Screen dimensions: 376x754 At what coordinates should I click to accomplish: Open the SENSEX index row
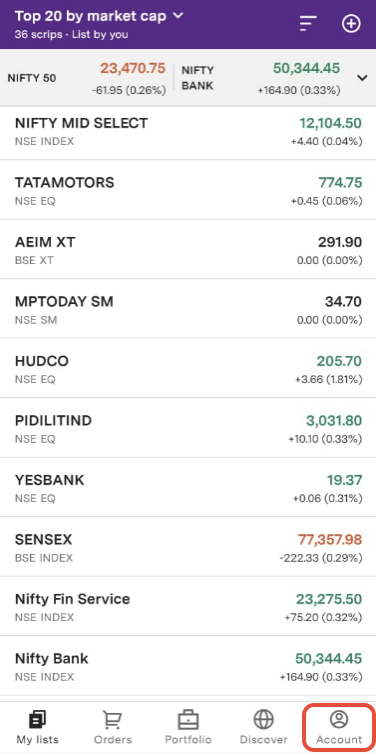click(188, 547)
